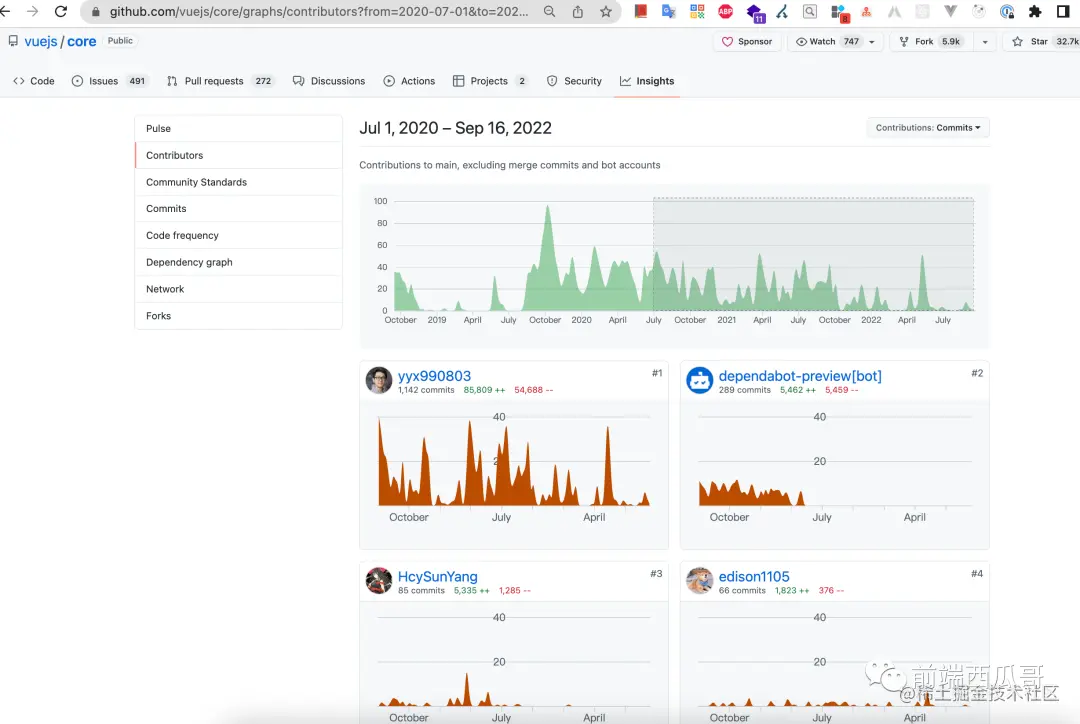Open the share icon in address bar

click(578, 12)
